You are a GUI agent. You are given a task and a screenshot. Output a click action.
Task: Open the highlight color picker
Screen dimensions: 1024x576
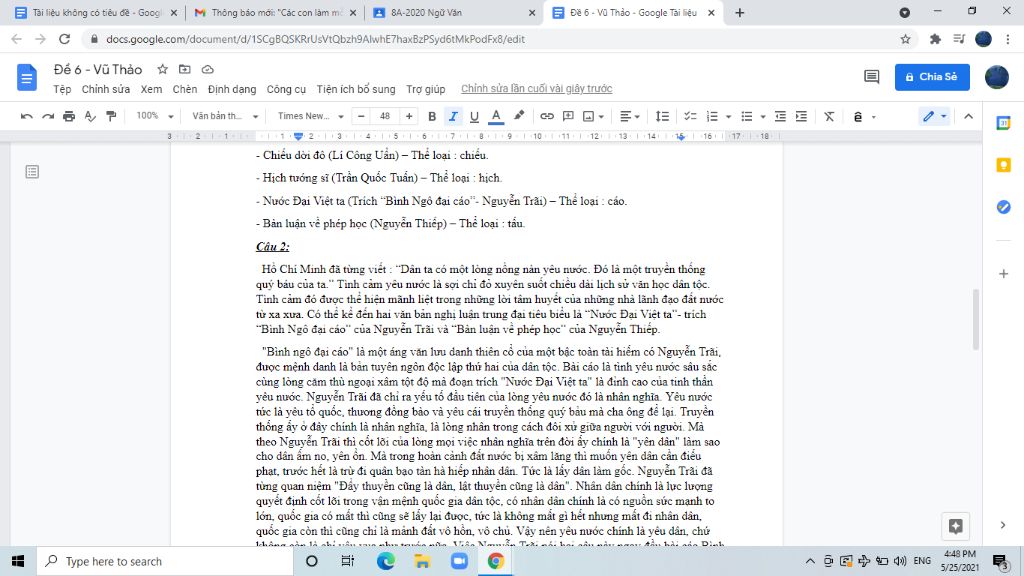pyautogui.click(x=519, y=116)
